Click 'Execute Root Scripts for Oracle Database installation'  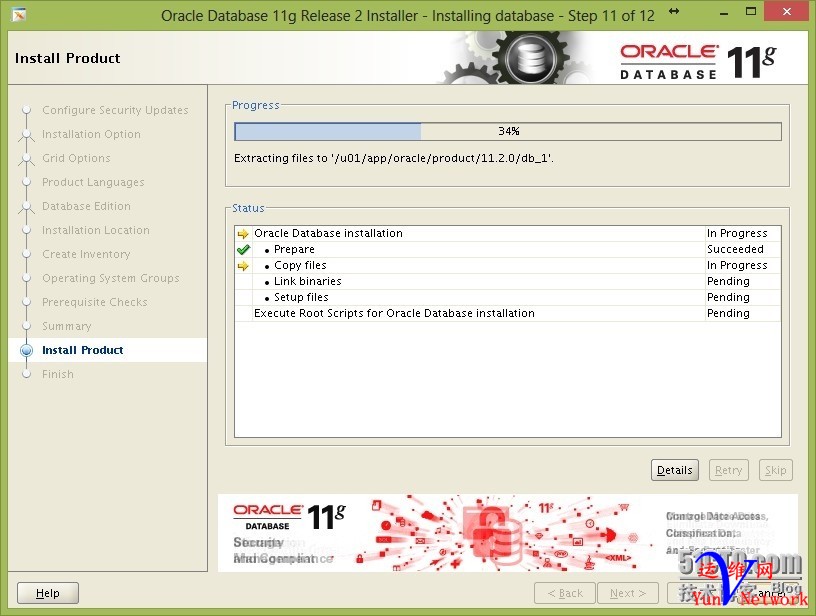(x=394, y=313)
